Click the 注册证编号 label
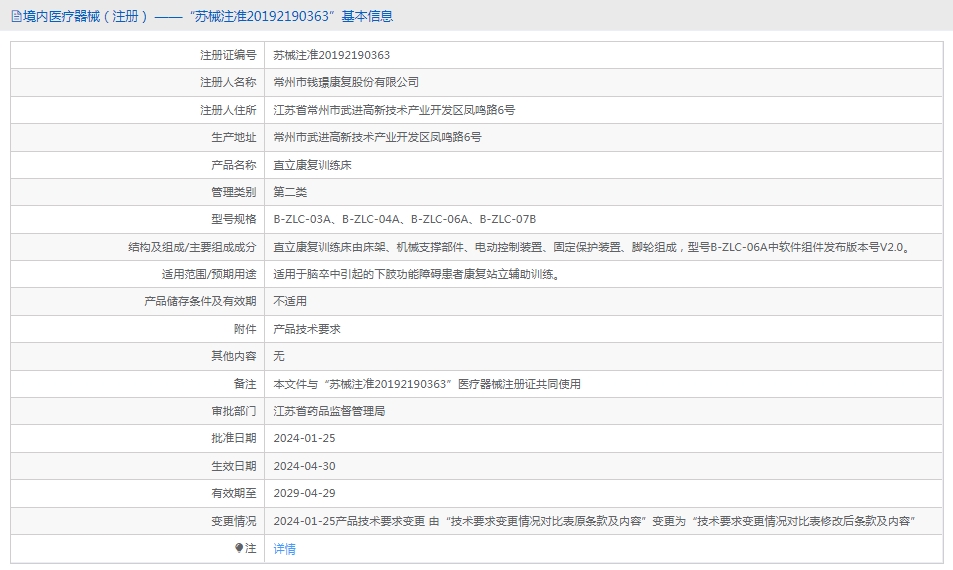This screenshot has width=953, height=570. (x=229, y=55)
